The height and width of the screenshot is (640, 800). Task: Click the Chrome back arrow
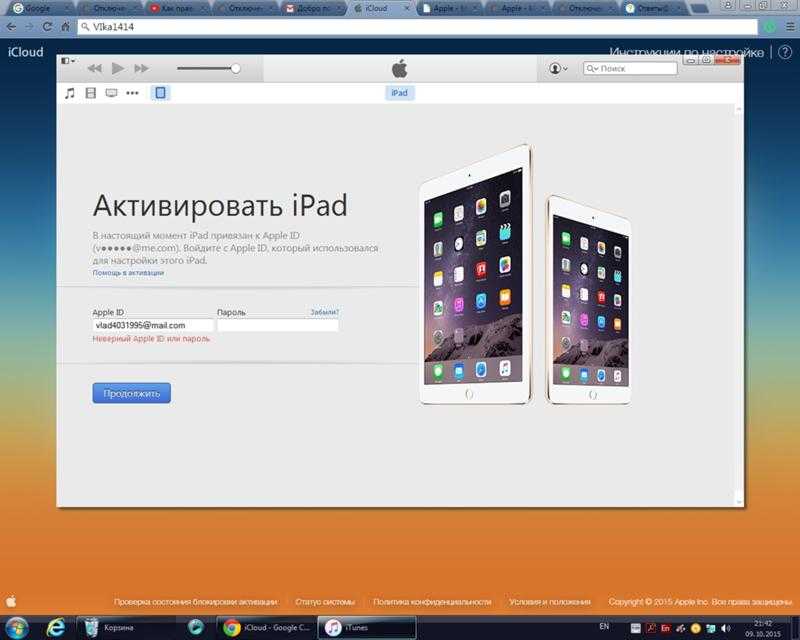point(11,27)
